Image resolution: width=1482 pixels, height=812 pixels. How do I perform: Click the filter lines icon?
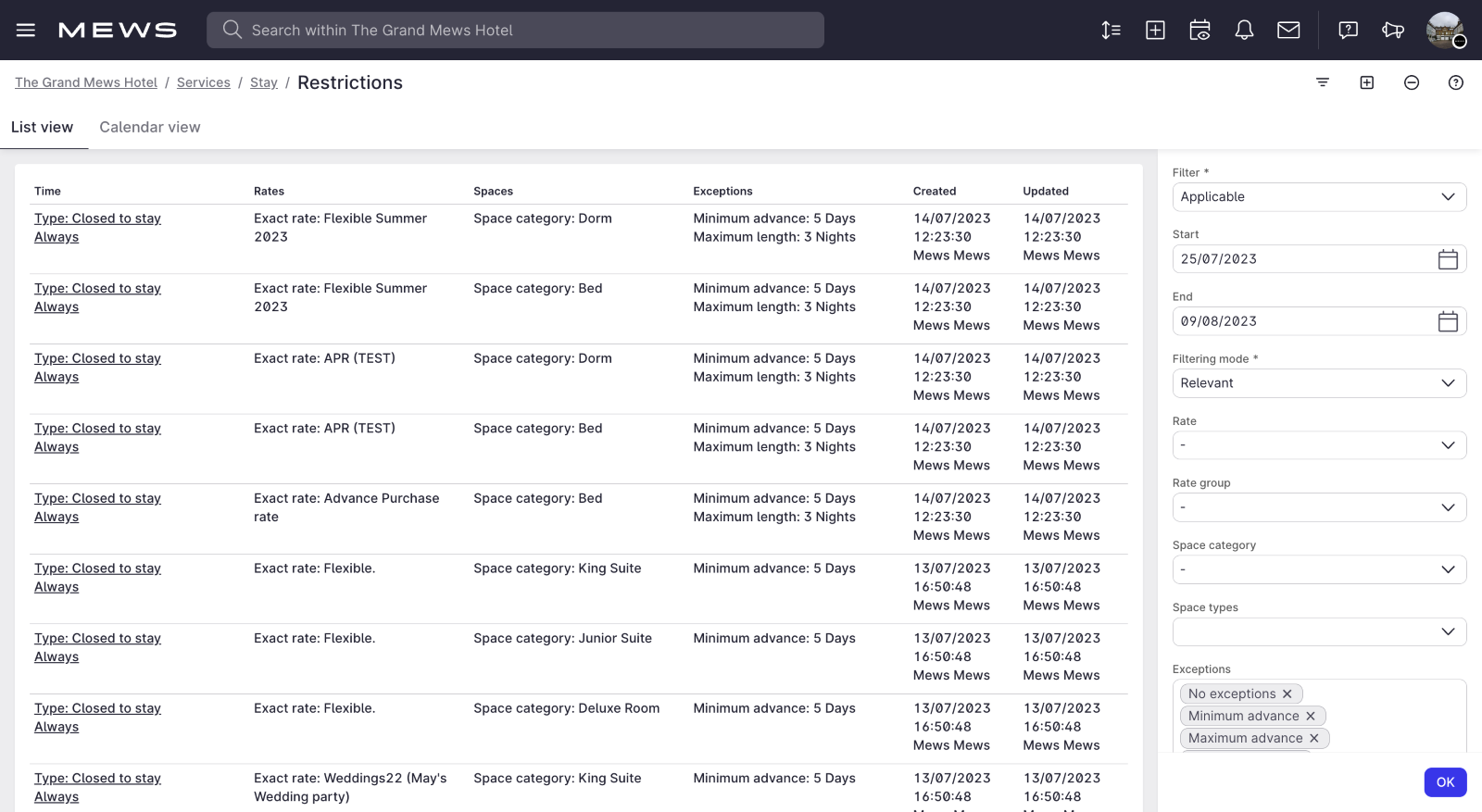click(1323, 82)
